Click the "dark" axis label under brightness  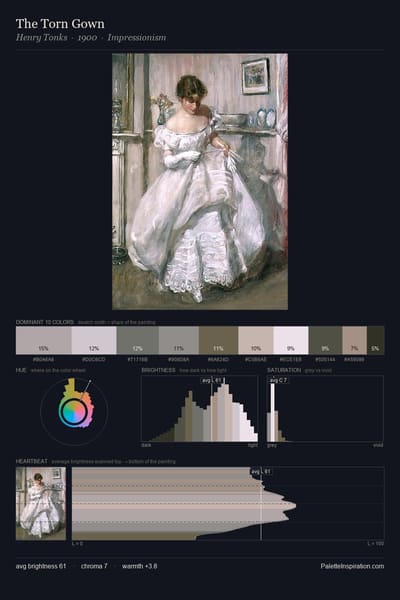[146, 445]
